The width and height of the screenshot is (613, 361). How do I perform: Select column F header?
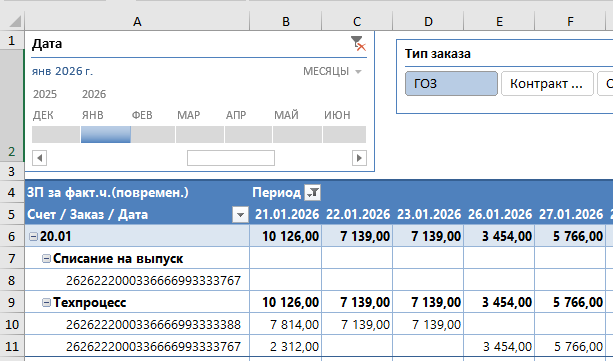[570, 21]
